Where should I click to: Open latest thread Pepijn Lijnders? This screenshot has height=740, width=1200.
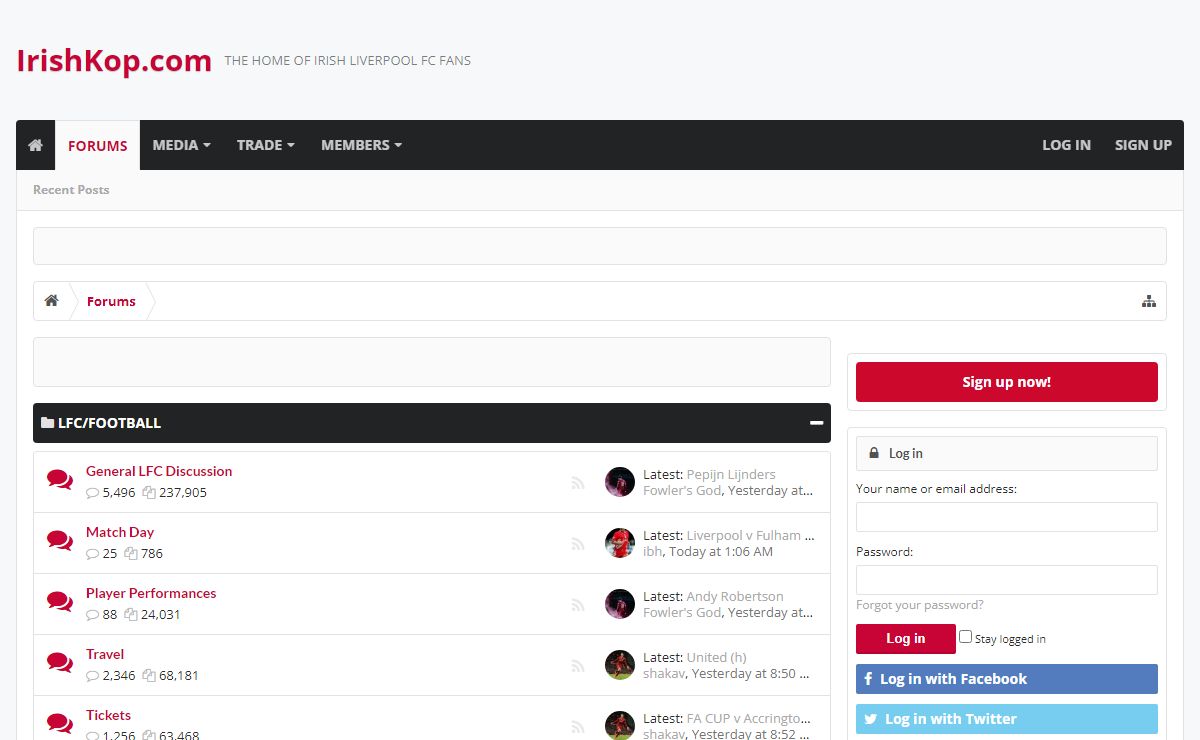click(731, 474)
